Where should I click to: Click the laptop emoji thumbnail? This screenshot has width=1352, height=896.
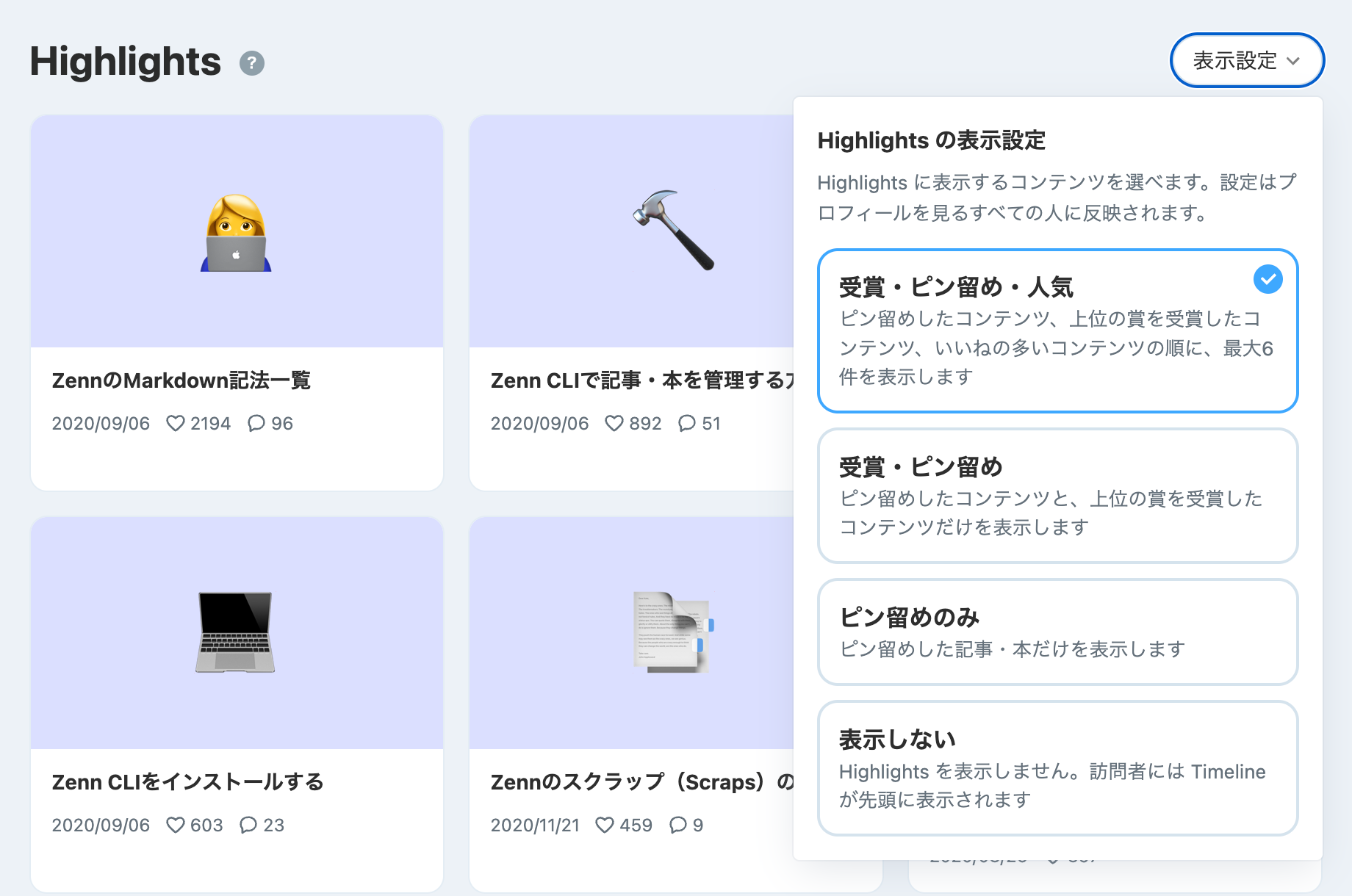pos(237,633)
